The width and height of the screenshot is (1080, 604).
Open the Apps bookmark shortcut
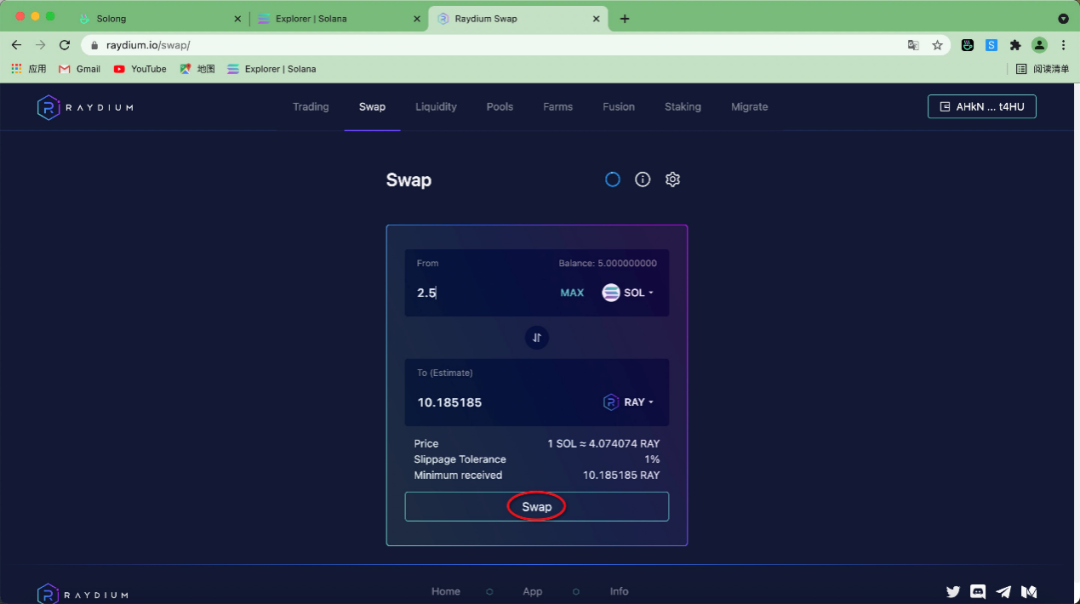pyautogui.click(x=28, y=69)
